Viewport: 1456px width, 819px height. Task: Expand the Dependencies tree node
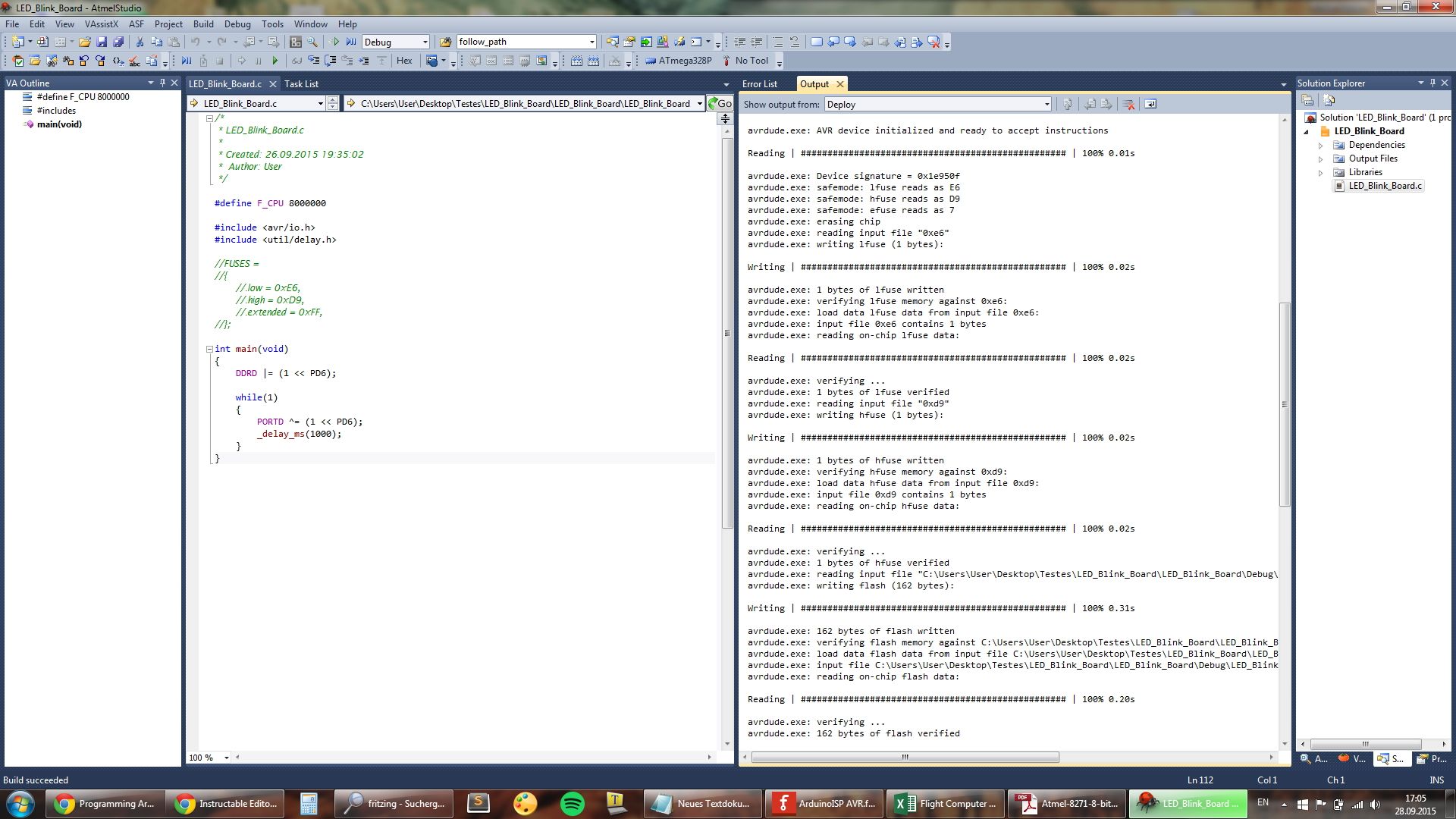click(1320, 145)
